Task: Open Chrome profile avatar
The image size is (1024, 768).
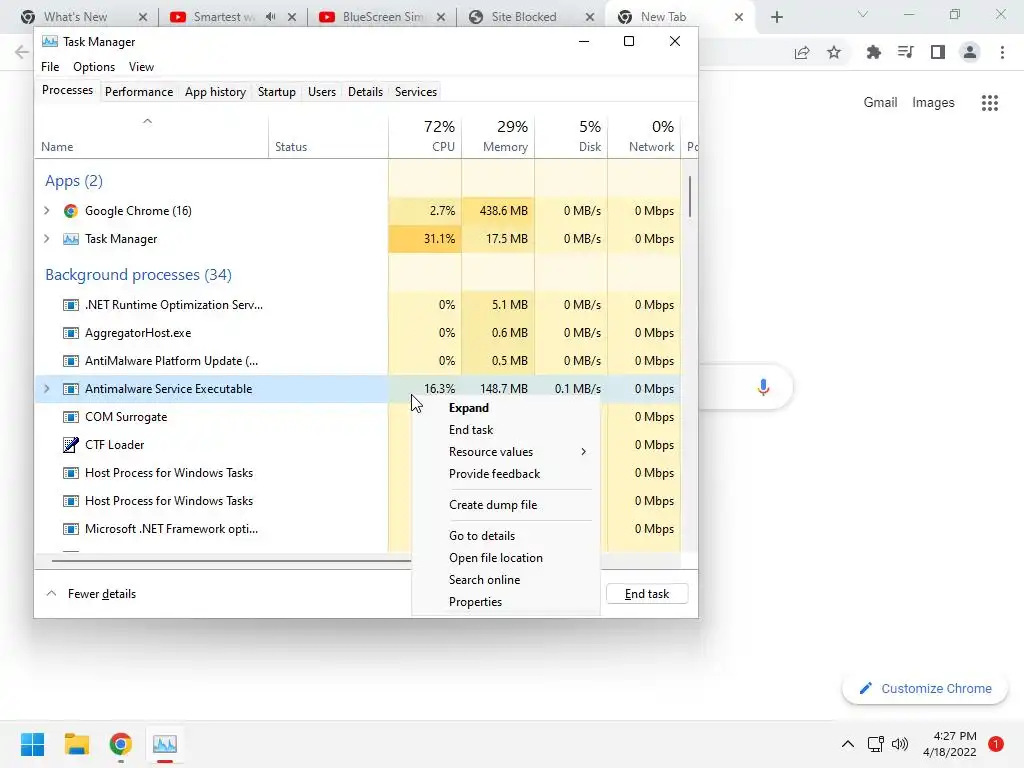Action: tap(970, 52)
